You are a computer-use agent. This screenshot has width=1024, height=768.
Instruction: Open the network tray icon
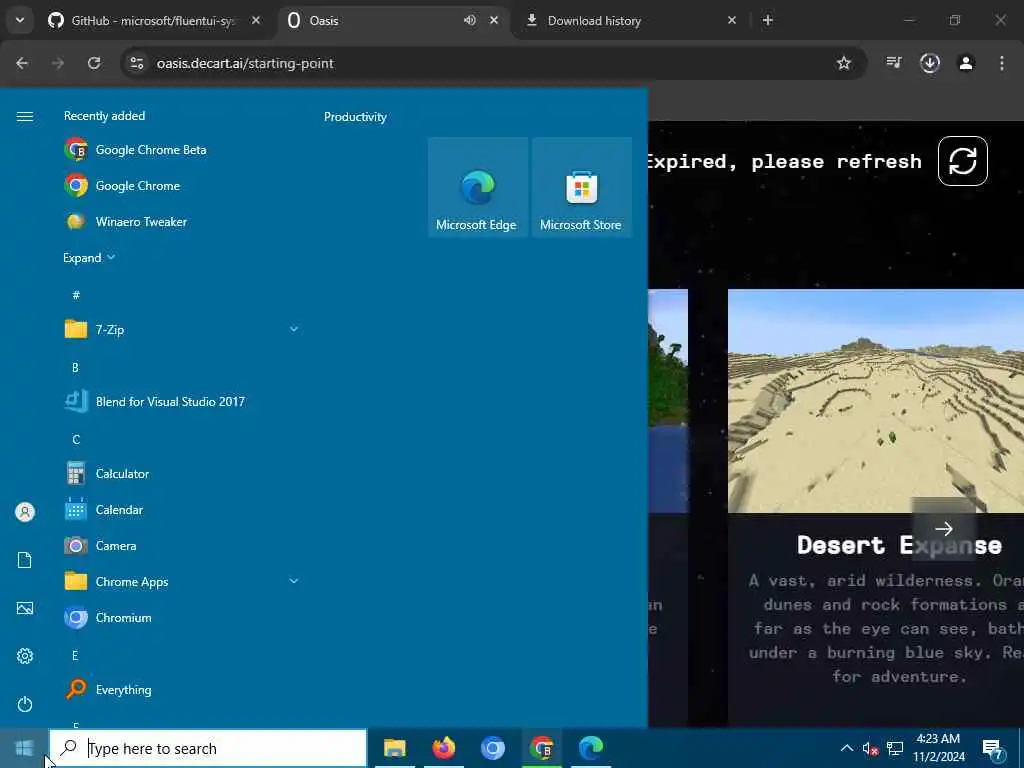pyautogui.click(x=895, y=748)
